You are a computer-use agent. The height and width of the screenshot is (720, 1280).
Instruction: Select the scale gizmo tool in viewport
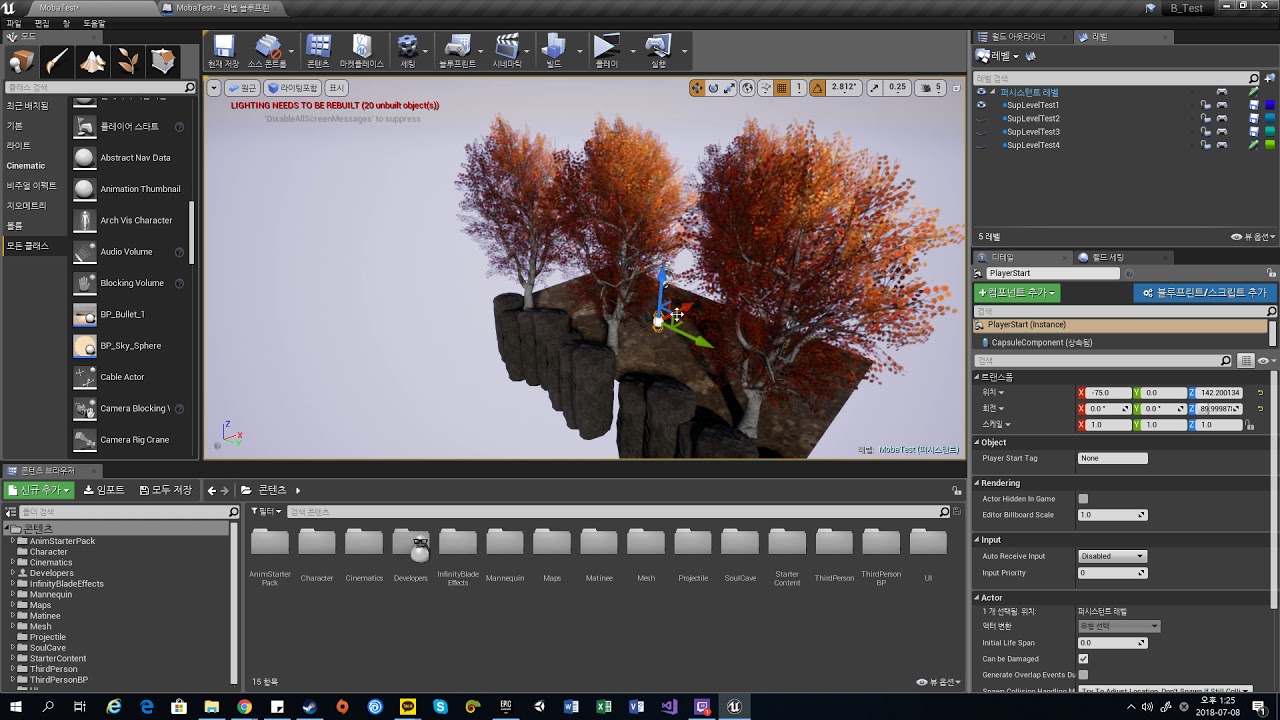point(730,88)
